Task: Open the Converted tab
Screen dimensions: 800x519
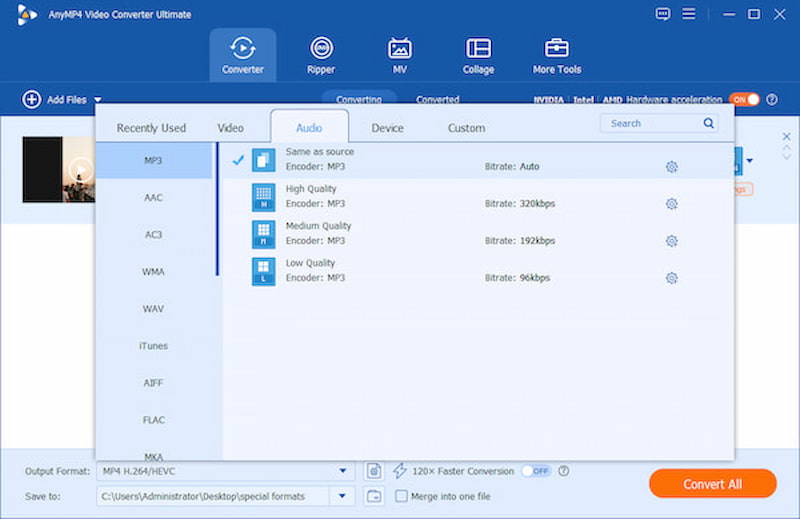Action: tap(437, 99)
